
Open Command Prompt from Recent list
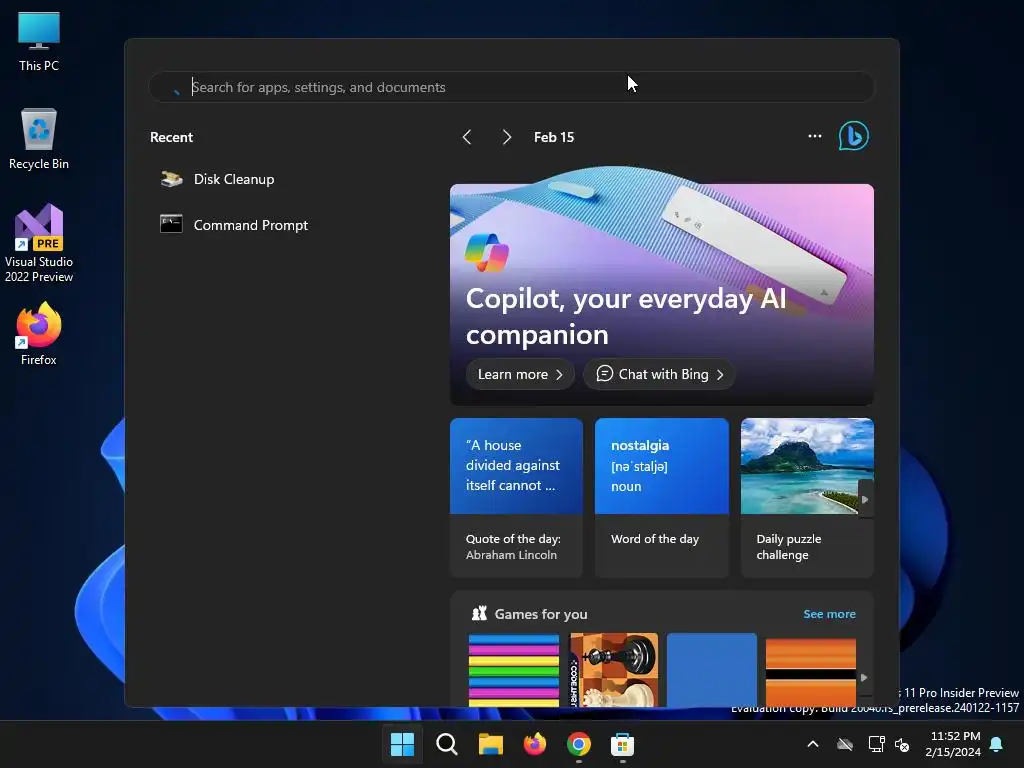(x=234, y=225)
